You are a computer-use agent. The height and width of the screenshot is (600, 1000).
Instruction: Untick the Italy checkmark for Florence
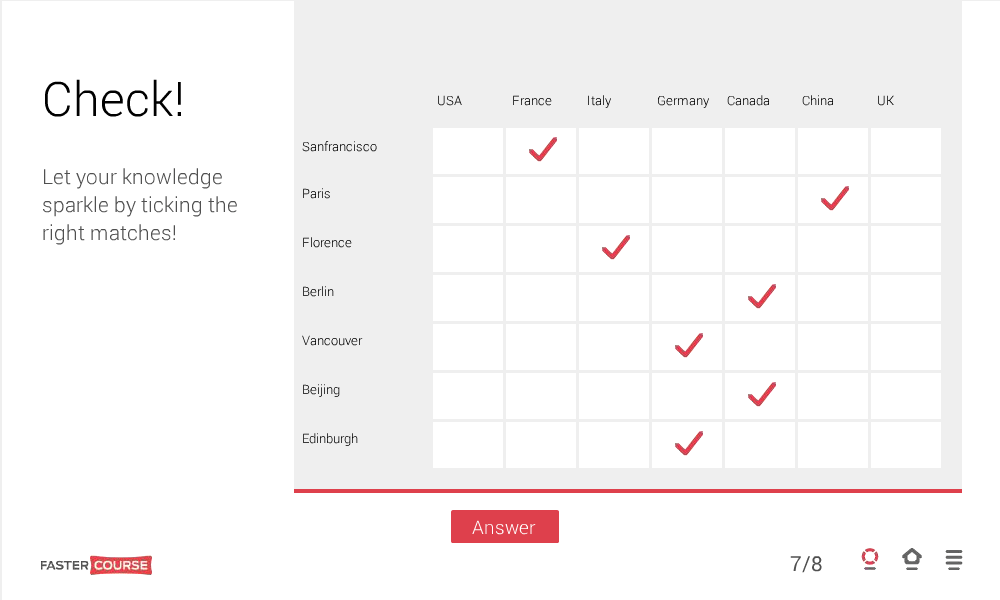coord(614,249)
